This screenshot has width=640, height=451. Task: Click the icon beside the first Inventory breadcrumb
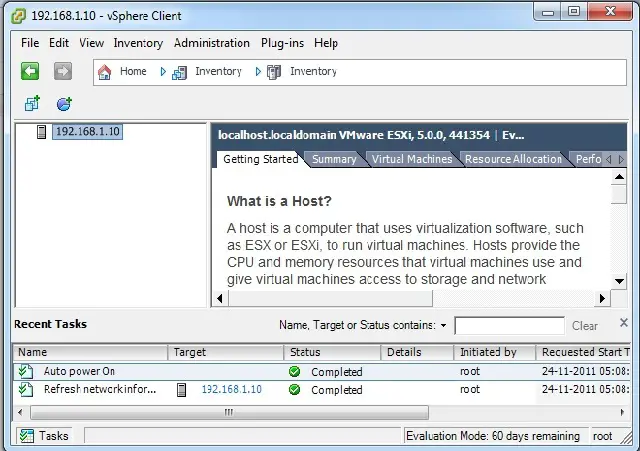180,73
